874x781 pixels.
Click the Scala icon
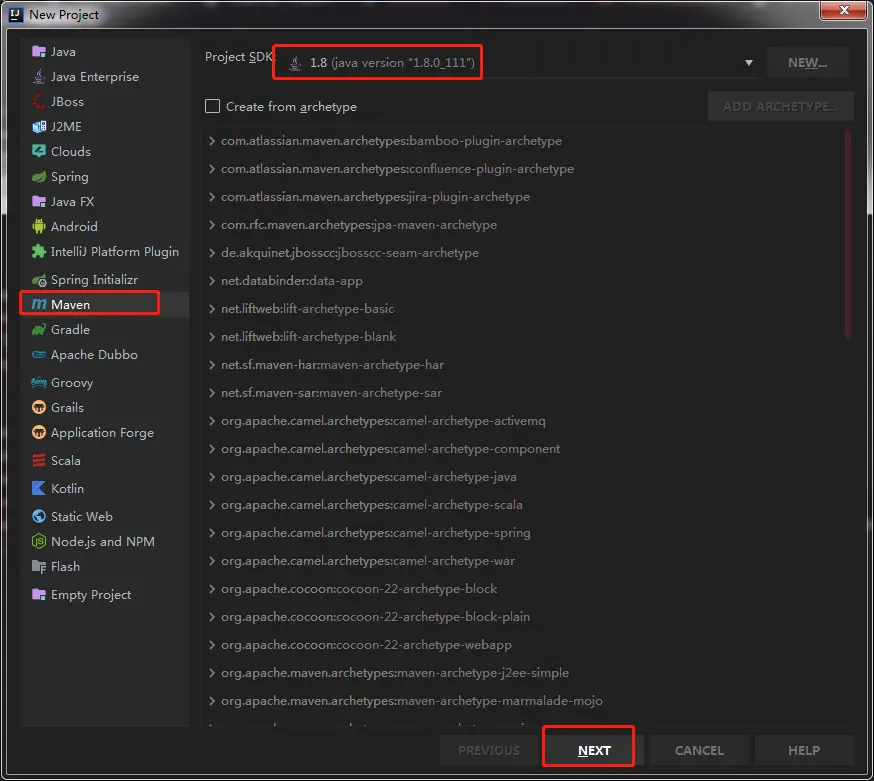(x=38, y=460)
